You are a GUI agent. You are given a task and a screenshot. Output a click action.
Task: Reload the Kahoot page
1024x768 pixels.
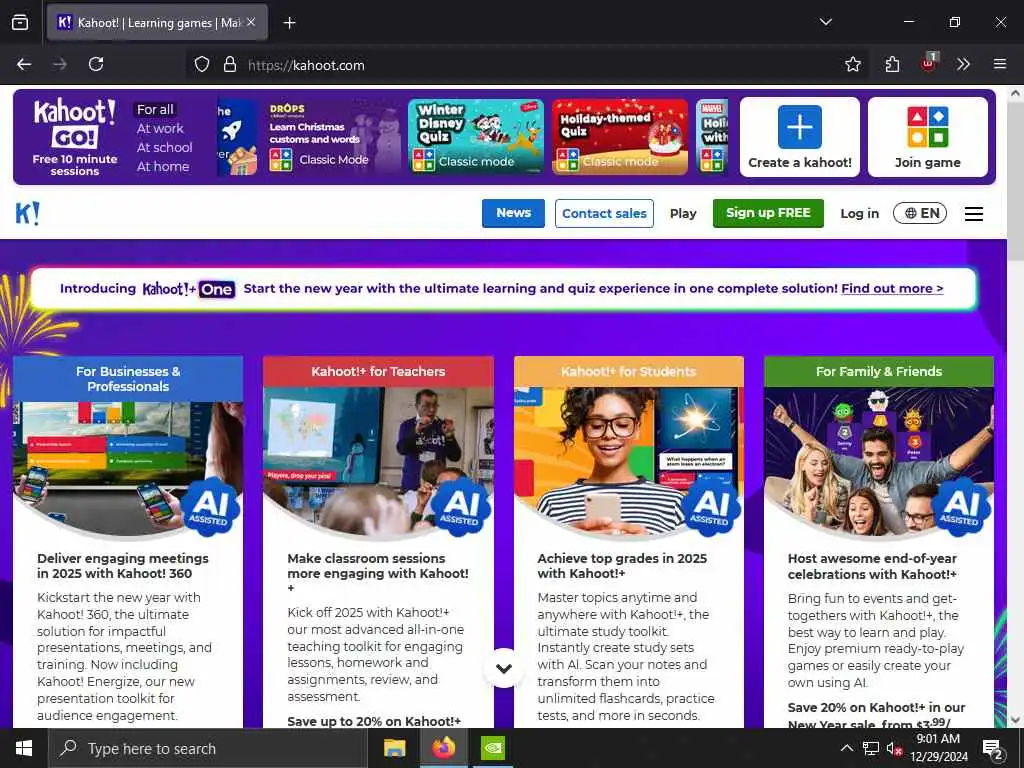[x=96, y=64]
